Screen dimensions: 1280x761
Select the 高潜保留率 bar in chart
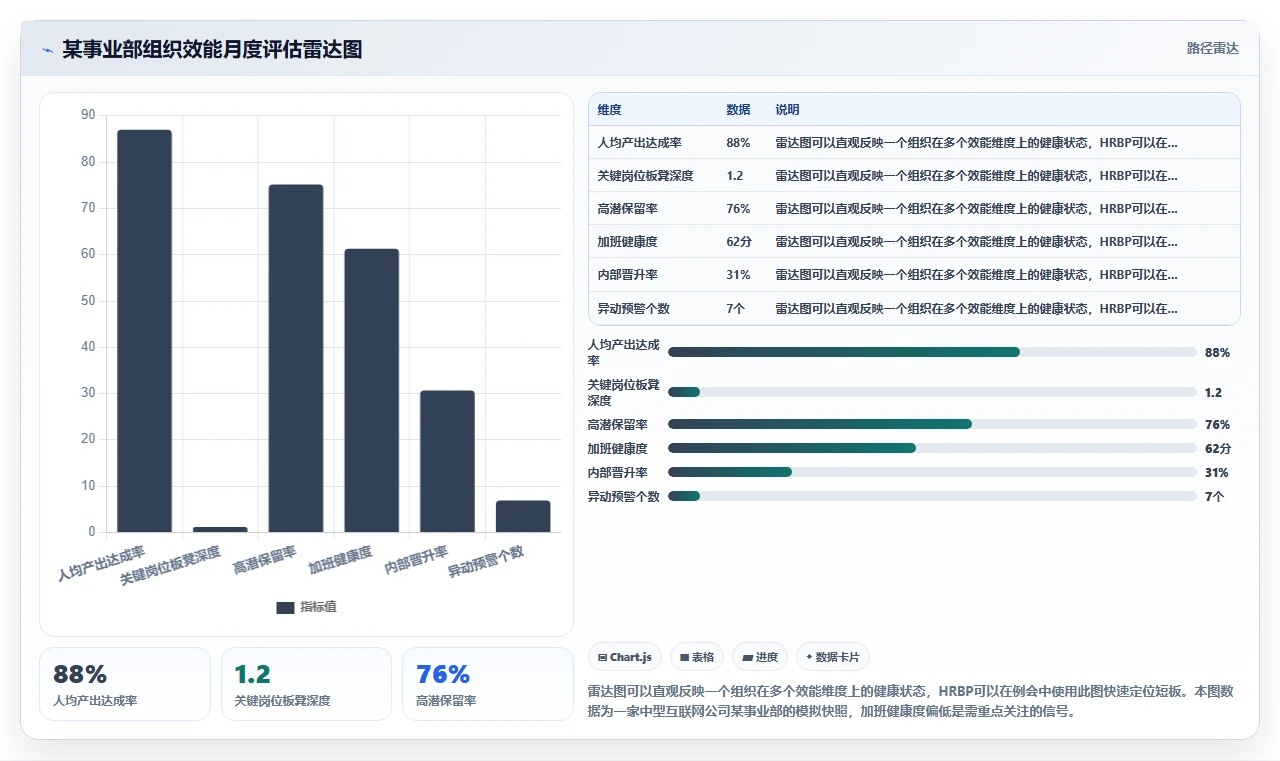click(x=296, y=358)
